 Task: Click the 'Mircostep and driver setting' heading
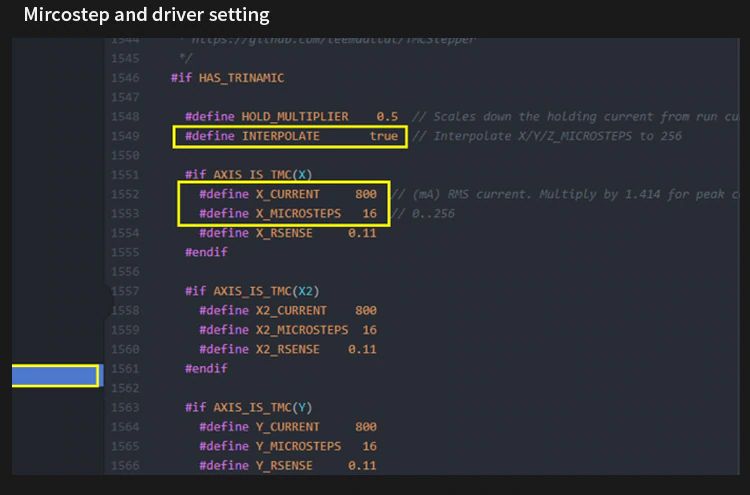[146, 14]
